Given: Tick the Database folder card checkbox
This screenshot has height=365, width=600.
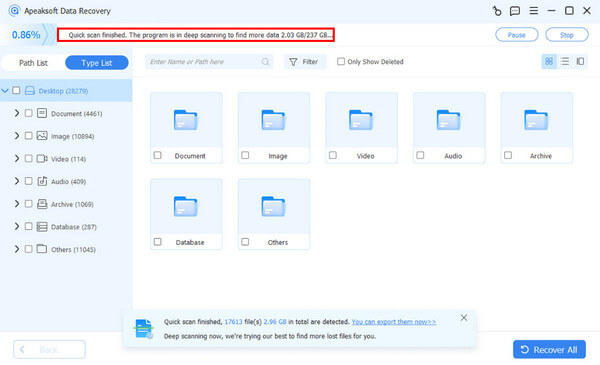Looking at the screenshot, I should (157, 241).
